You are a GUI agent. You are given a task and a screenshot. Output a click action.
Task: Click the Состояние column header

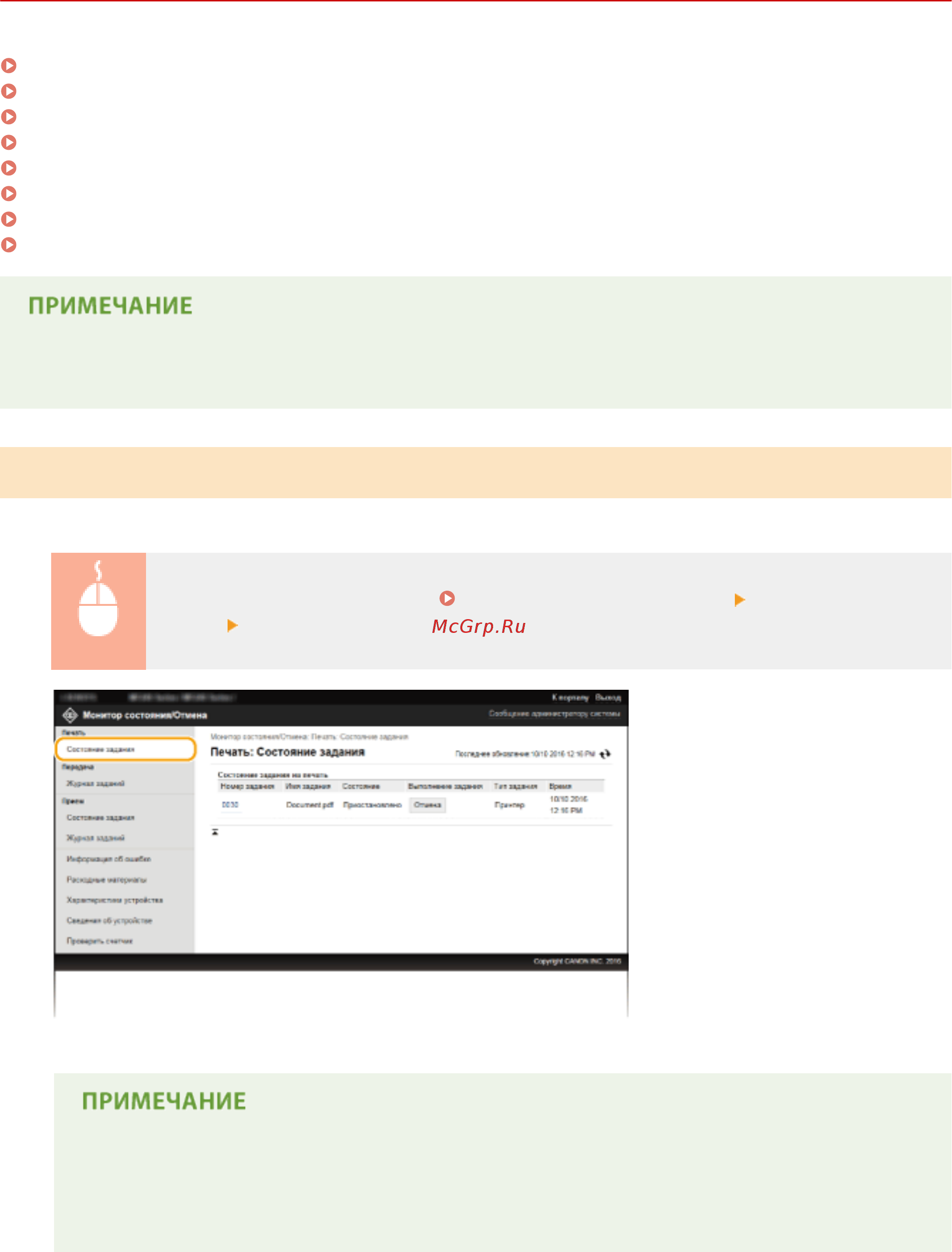(361, 786)
